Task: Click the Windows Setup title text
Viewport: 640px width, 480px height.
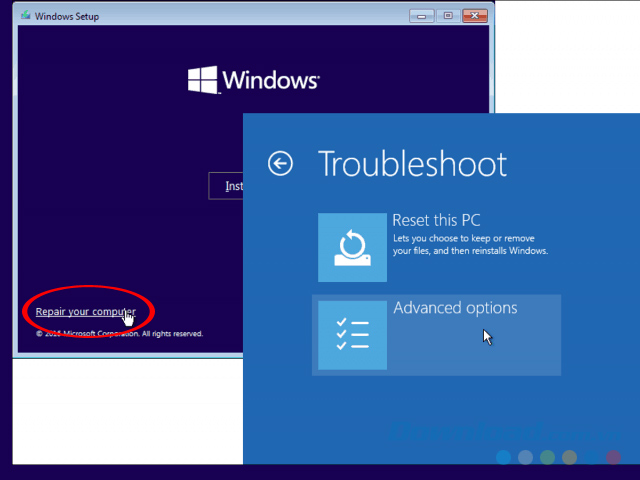Action: 67,16
